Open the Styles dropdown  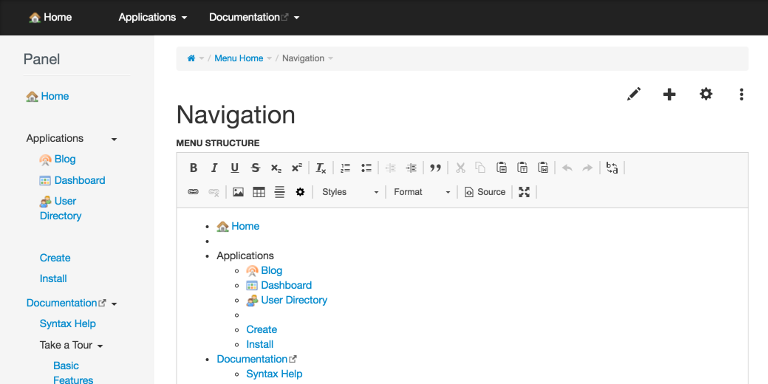pos(350,192)
